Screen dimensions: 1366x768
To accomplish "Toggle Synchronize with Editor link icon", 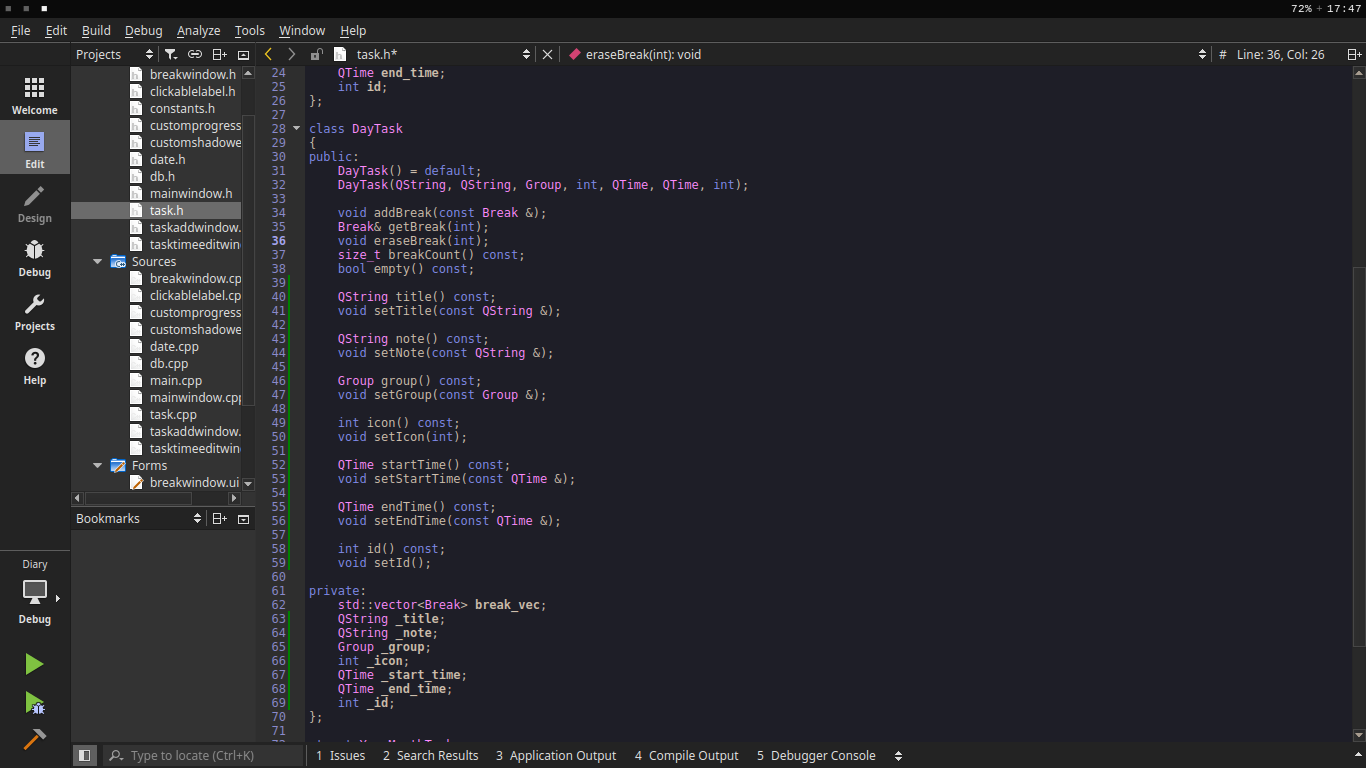I will pyautogui.click(x=195, y=54).
